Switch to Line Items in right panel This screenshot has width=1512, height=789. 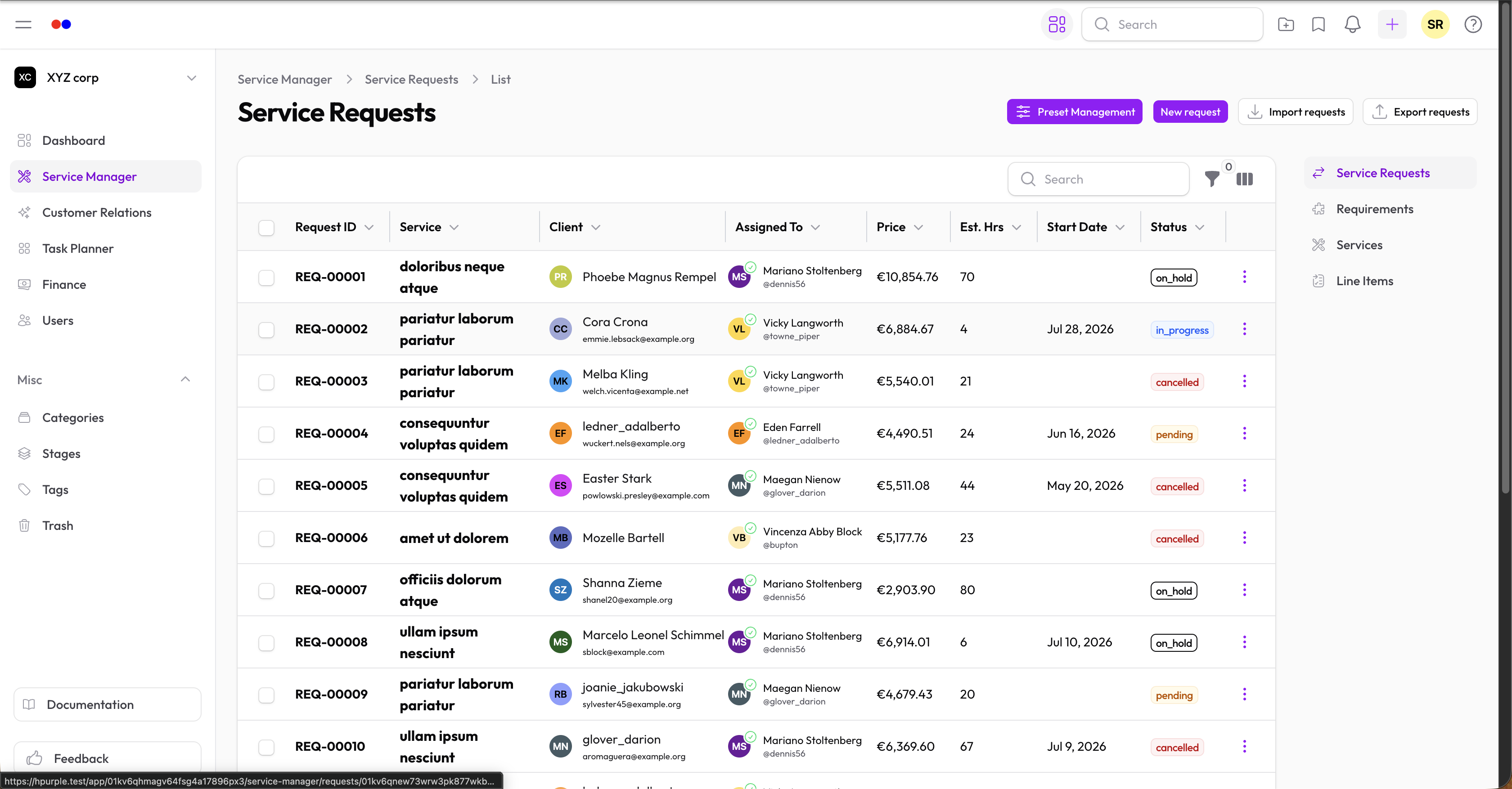[x=1390, y=281]
